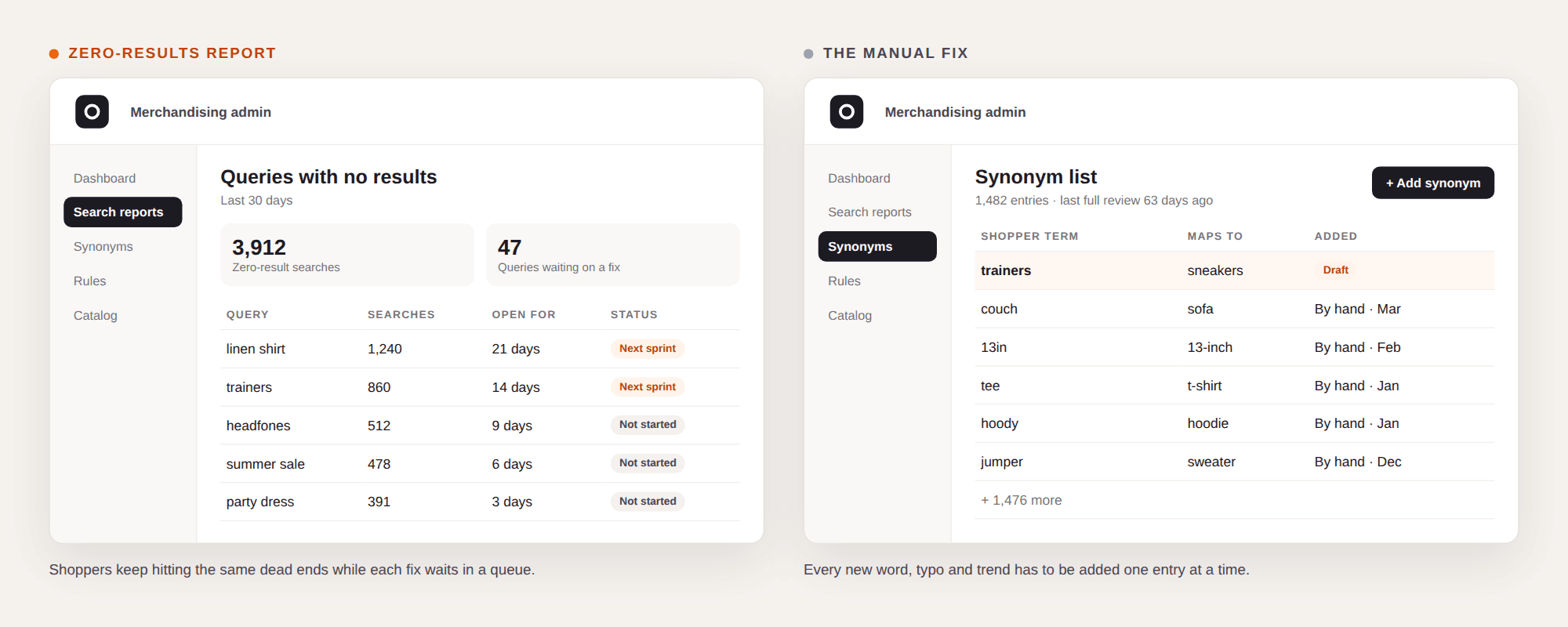
Task: Click the 'Synonym list' heading
Action: (x=1036, y=177)
